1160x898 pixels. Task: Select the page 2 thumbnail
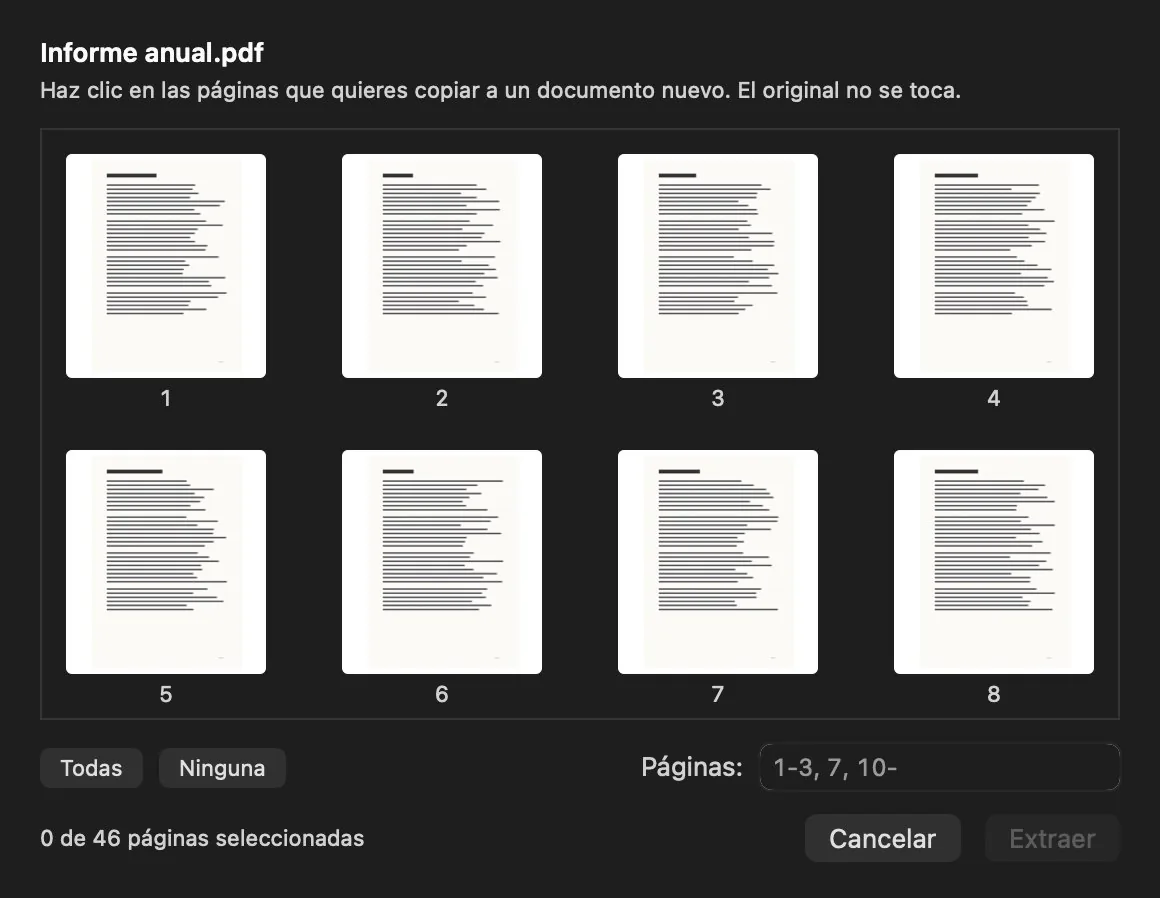pyautogui.click(x=442, y=266)
